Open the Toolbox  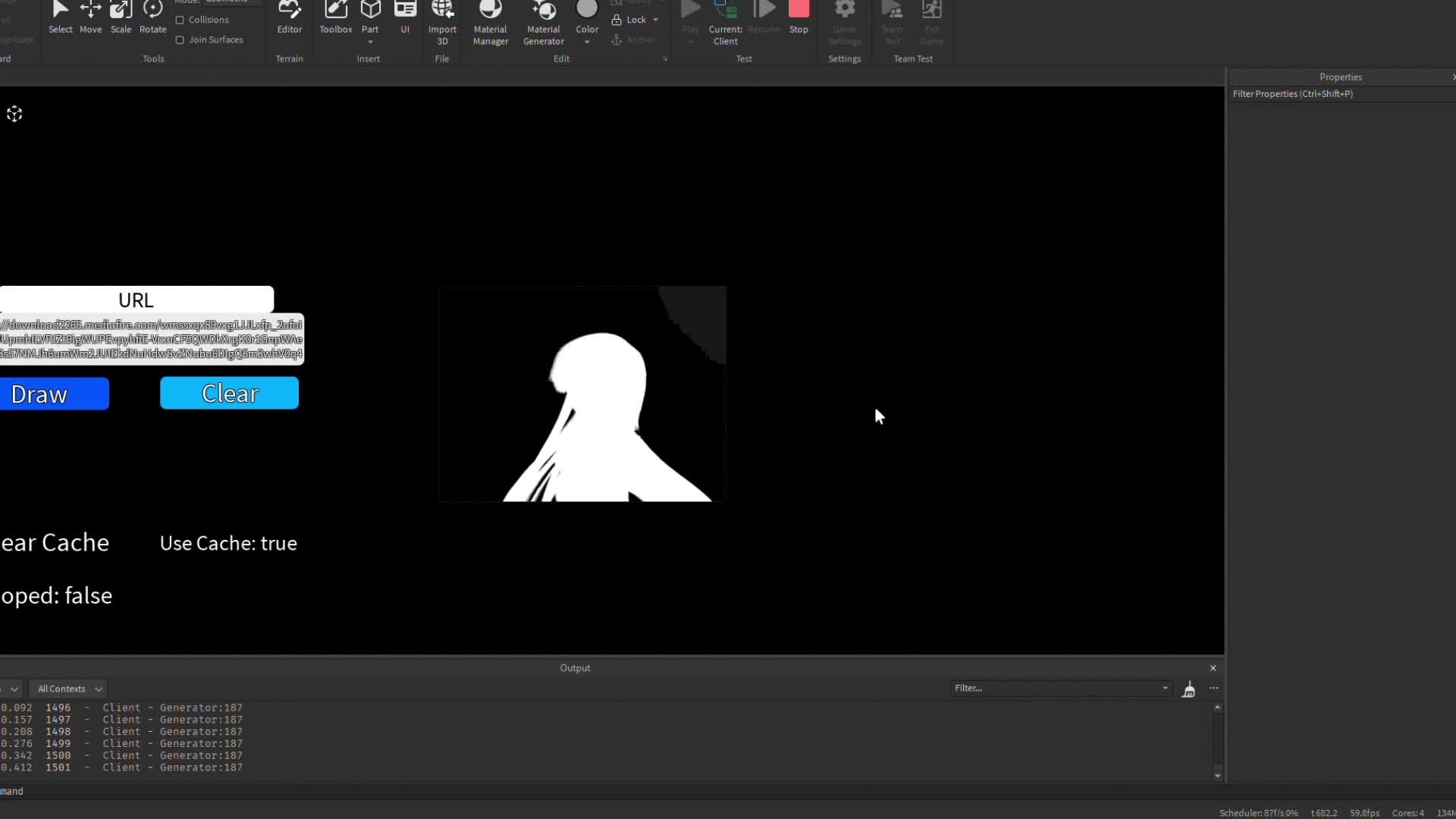tap(336, 19)
